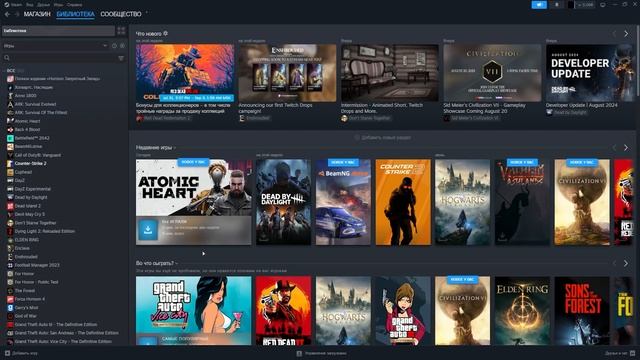The height and width of the screenshot is (360, 640).
Task: Open the BeamNG.drive recent game cover
Action: coord(343,202)
